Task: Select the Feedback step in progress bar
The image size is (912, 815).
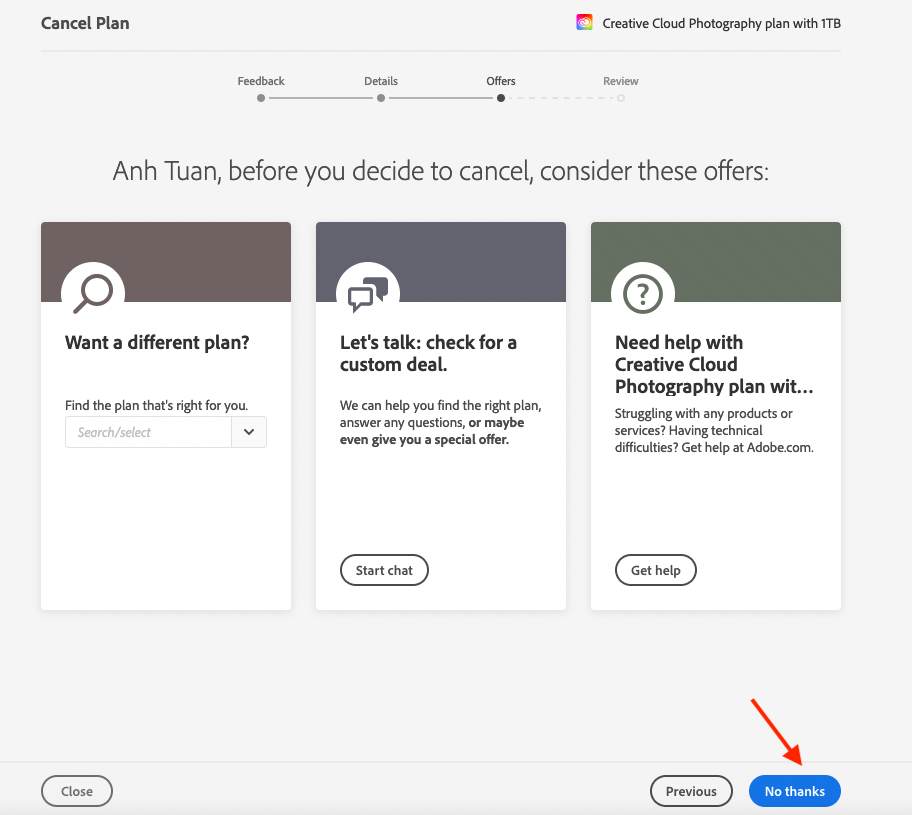Action: (x=261, y=81)
